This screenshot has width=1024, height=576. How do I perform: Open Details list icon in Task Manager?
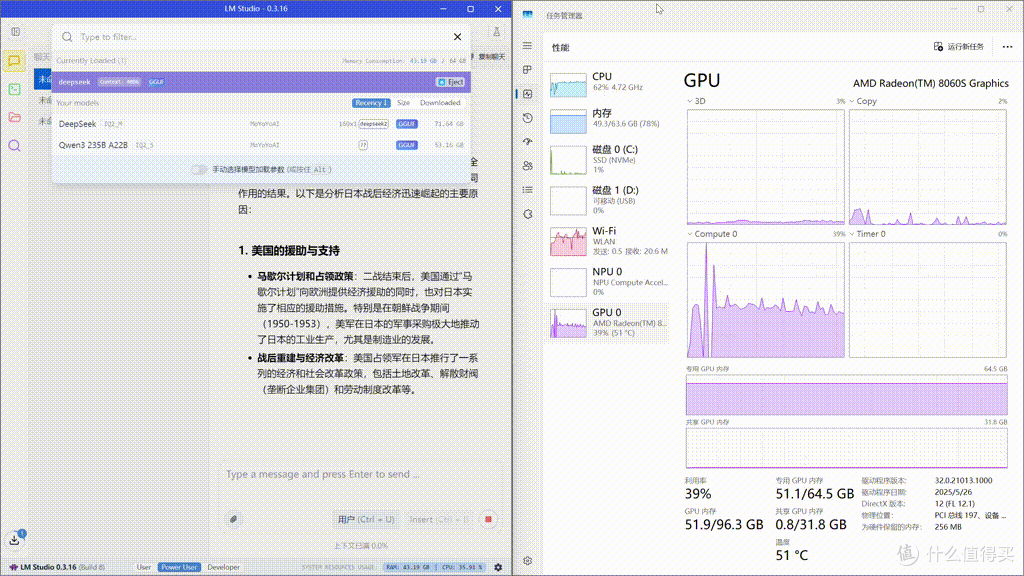(528, 189)
